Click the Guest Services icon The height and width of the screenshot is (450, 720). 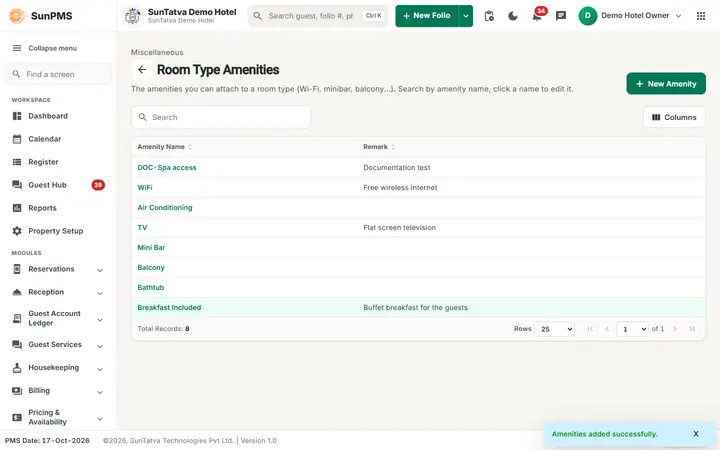[x=17, y=344]
